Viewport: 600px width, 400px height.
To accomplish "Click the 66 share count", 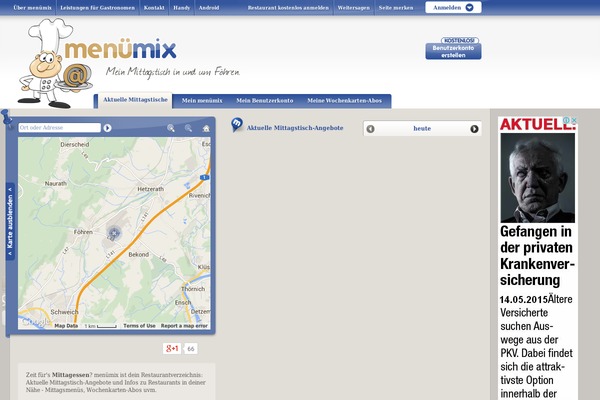I will point(191,349).
